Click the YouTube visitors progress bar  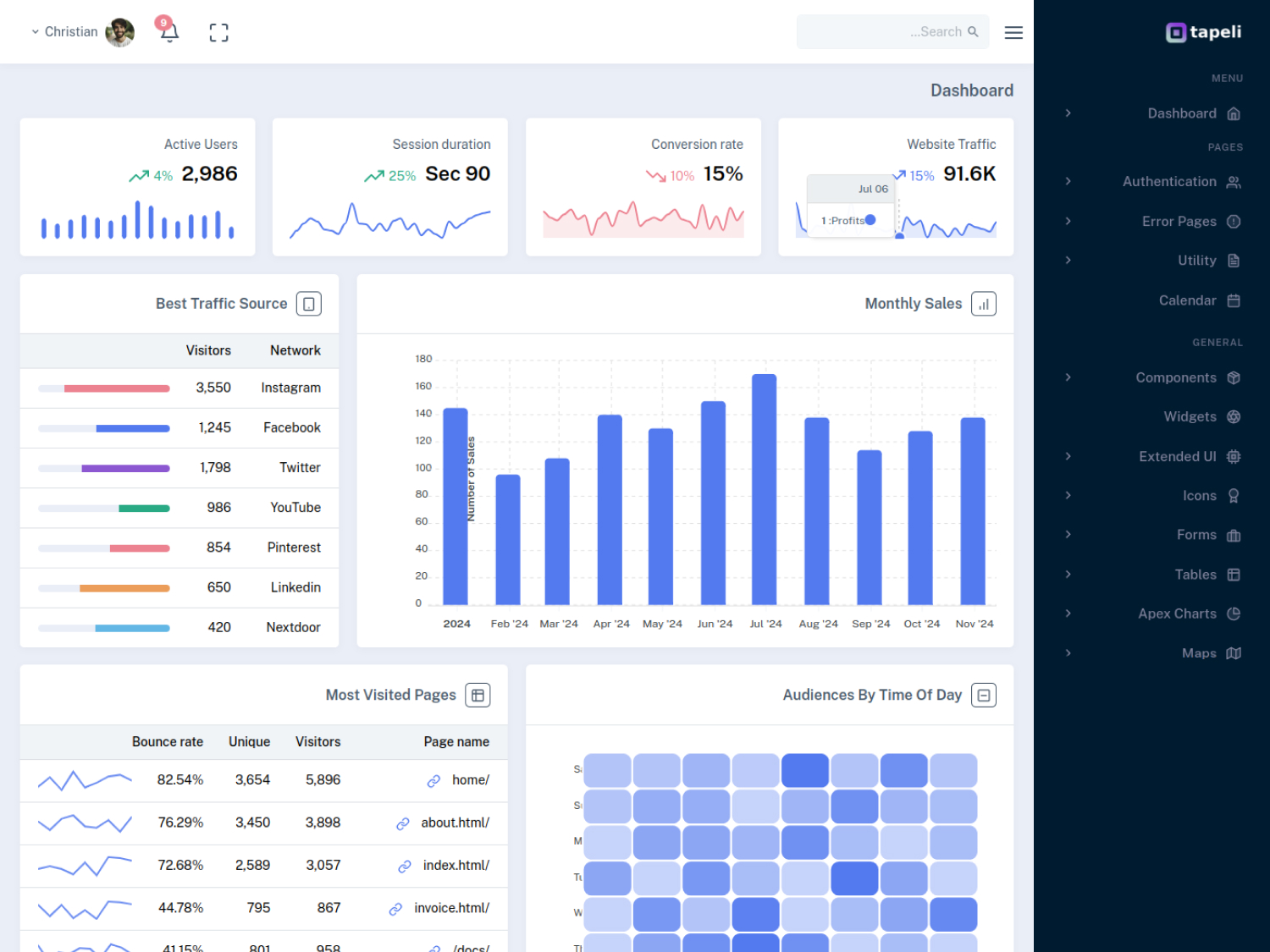pyautogui.click(x=104, y=509)
